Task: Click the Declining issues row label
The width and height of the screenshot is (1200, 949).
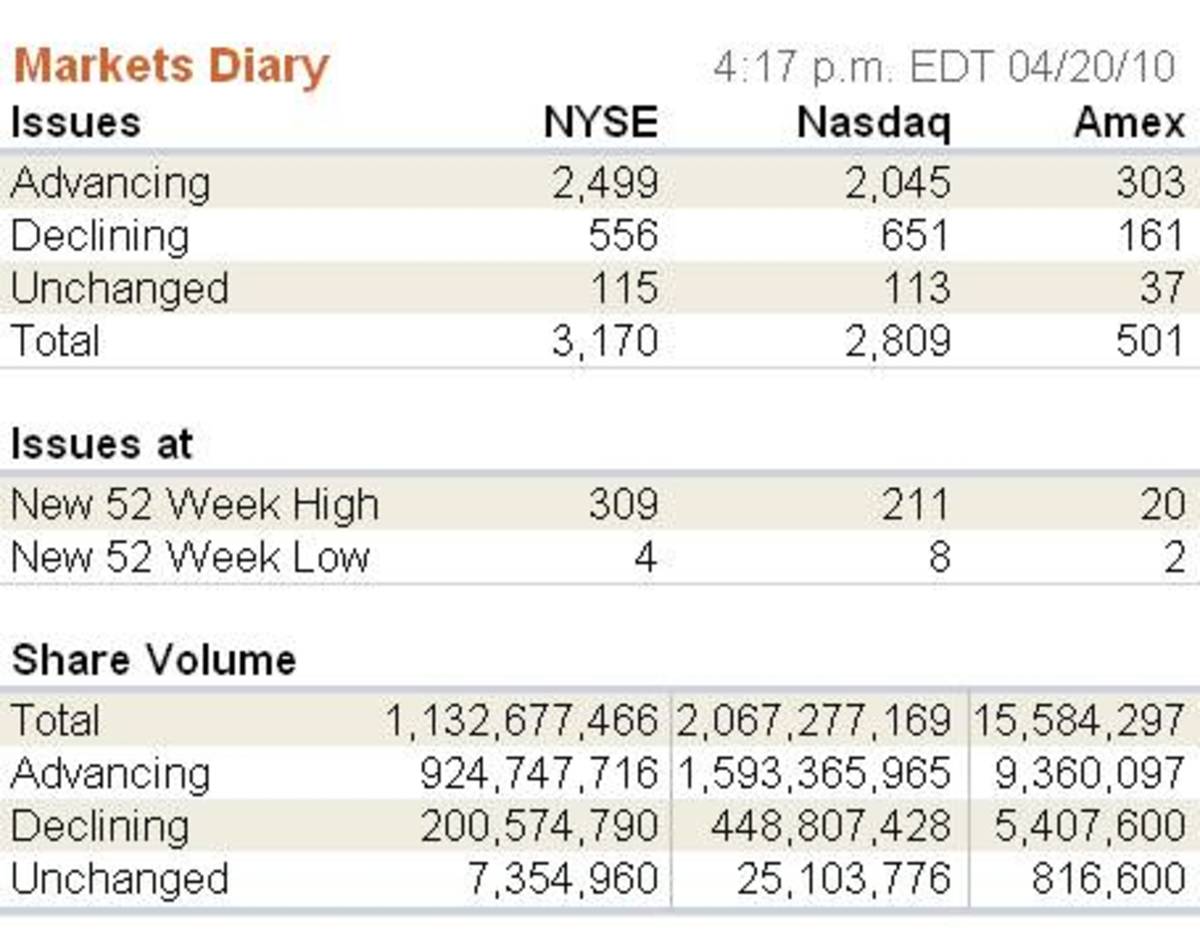Action: (x=99, y=237)
